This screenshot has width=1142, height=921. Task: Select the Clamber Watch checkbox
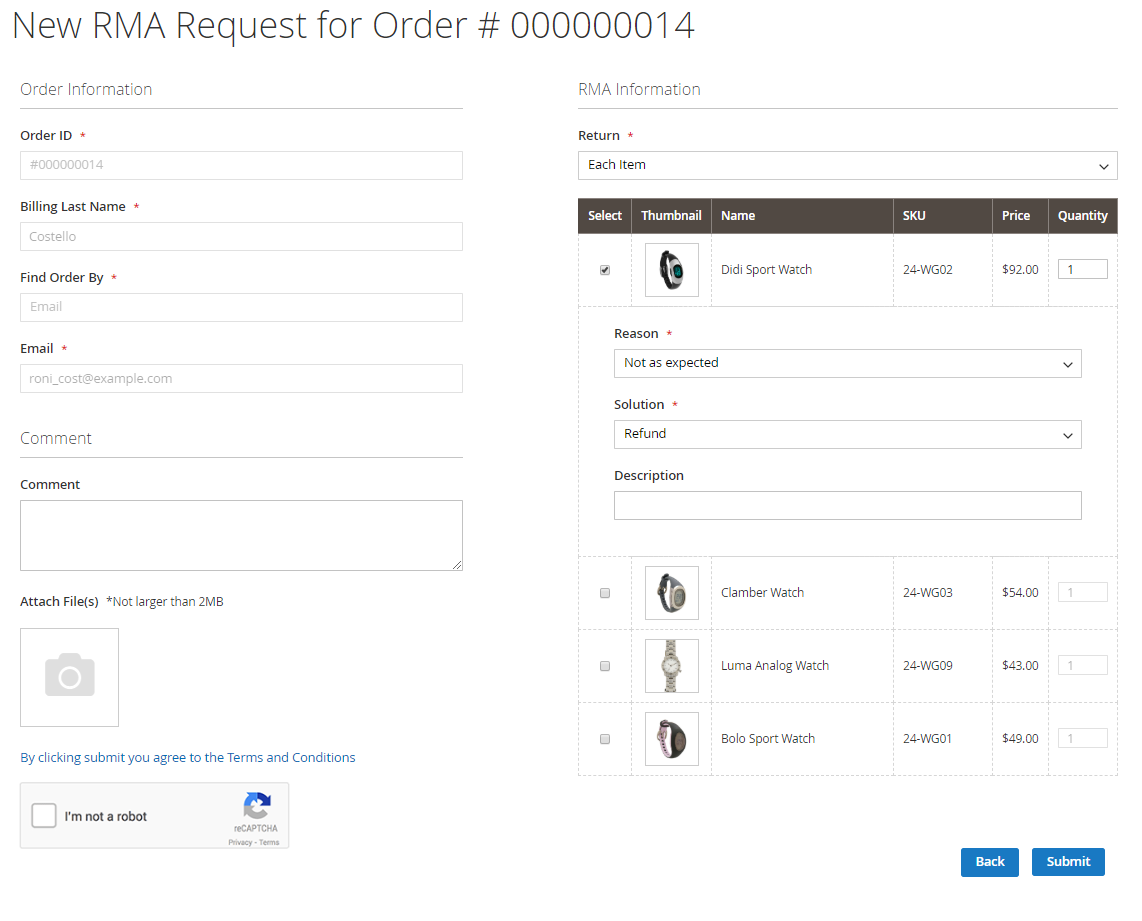click(605, 593)
